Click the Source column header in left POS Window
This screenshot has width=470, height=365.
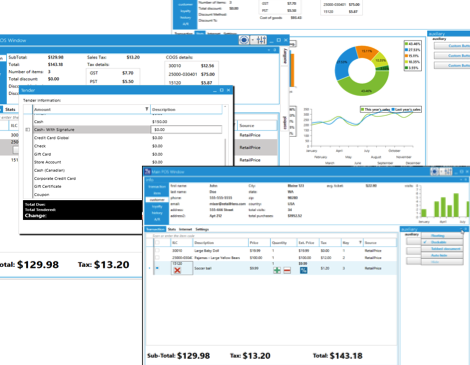click(257, 126)
